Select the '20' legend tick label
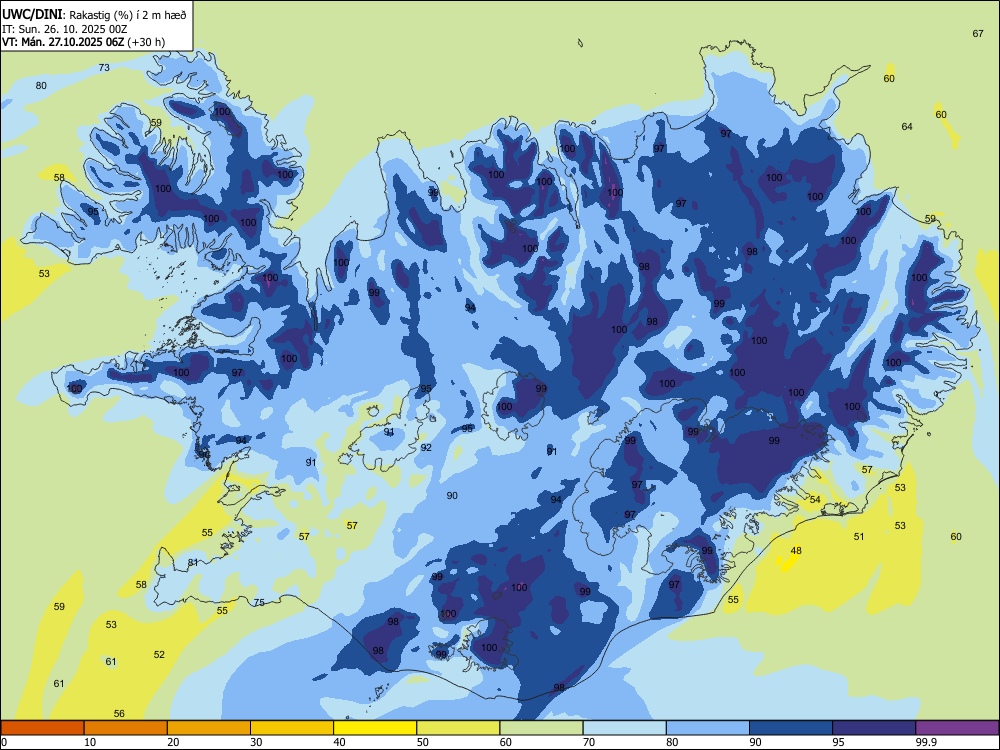The height and width of the screenshot is (750, 1000). [x=173, y=742]
